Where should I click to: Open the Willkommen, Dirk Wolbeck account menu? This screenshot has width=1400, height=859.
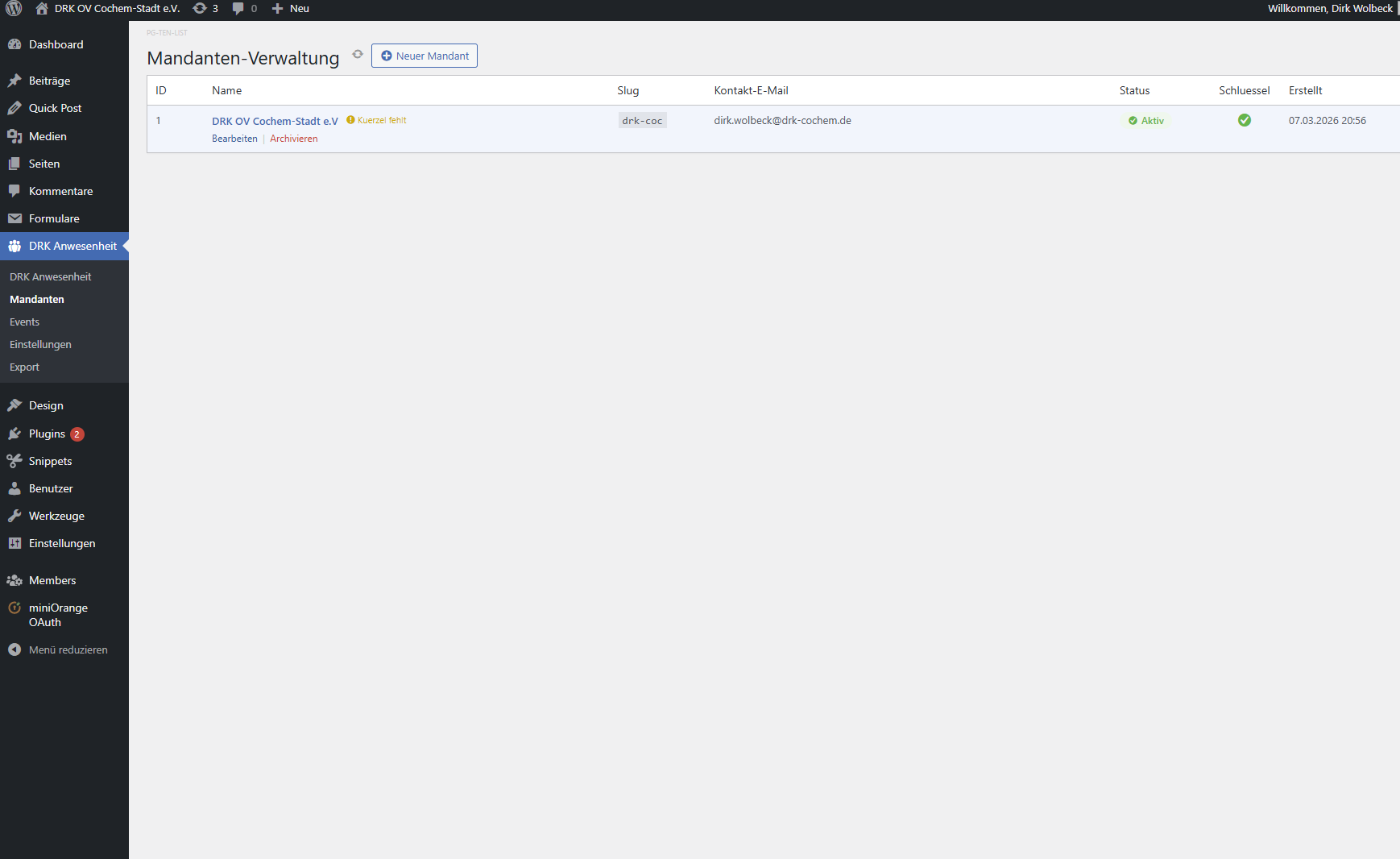[1330, 9]
